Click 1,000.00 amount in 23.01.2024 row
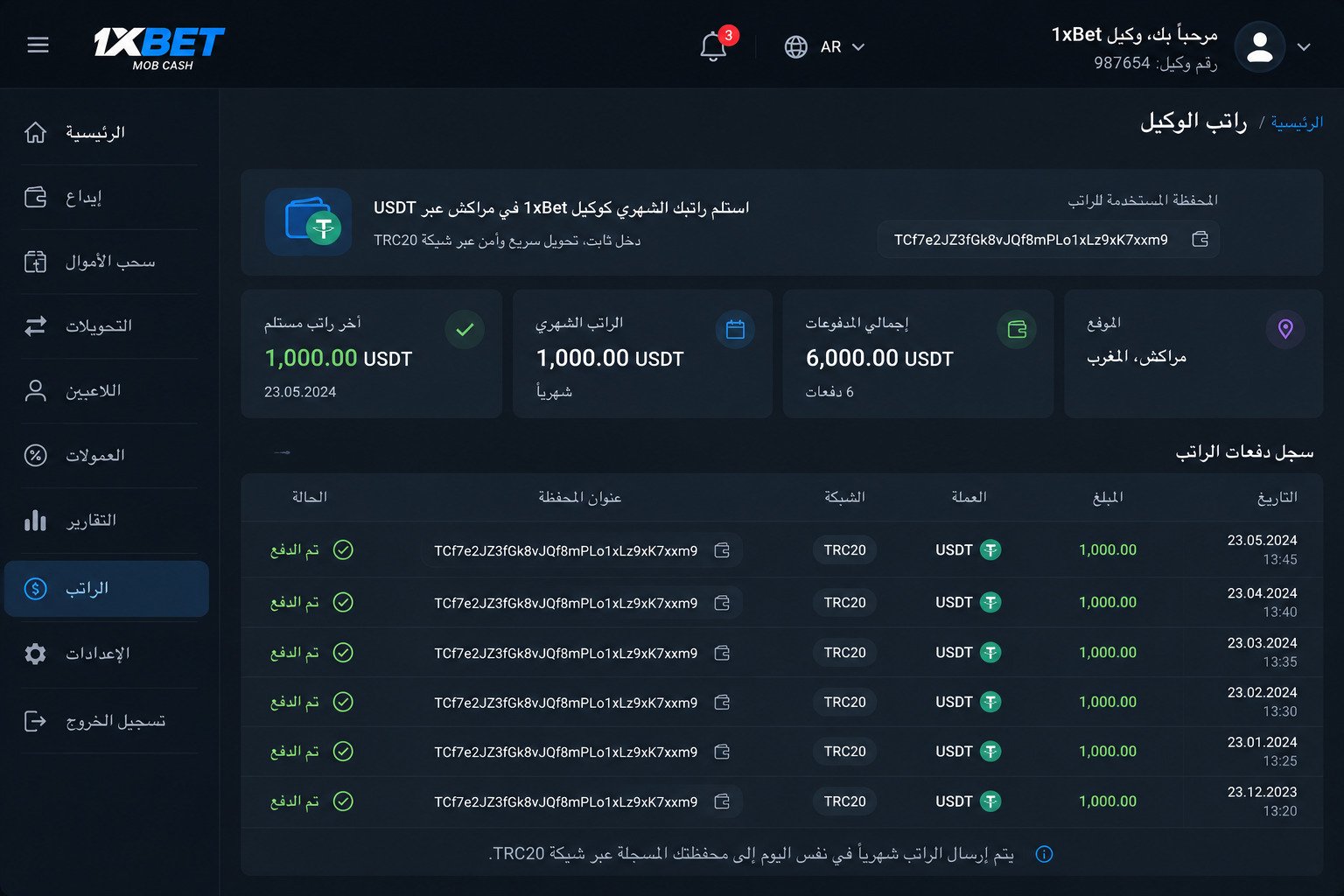Screen dimensions: 1344x896 (x=1108, y=751)
